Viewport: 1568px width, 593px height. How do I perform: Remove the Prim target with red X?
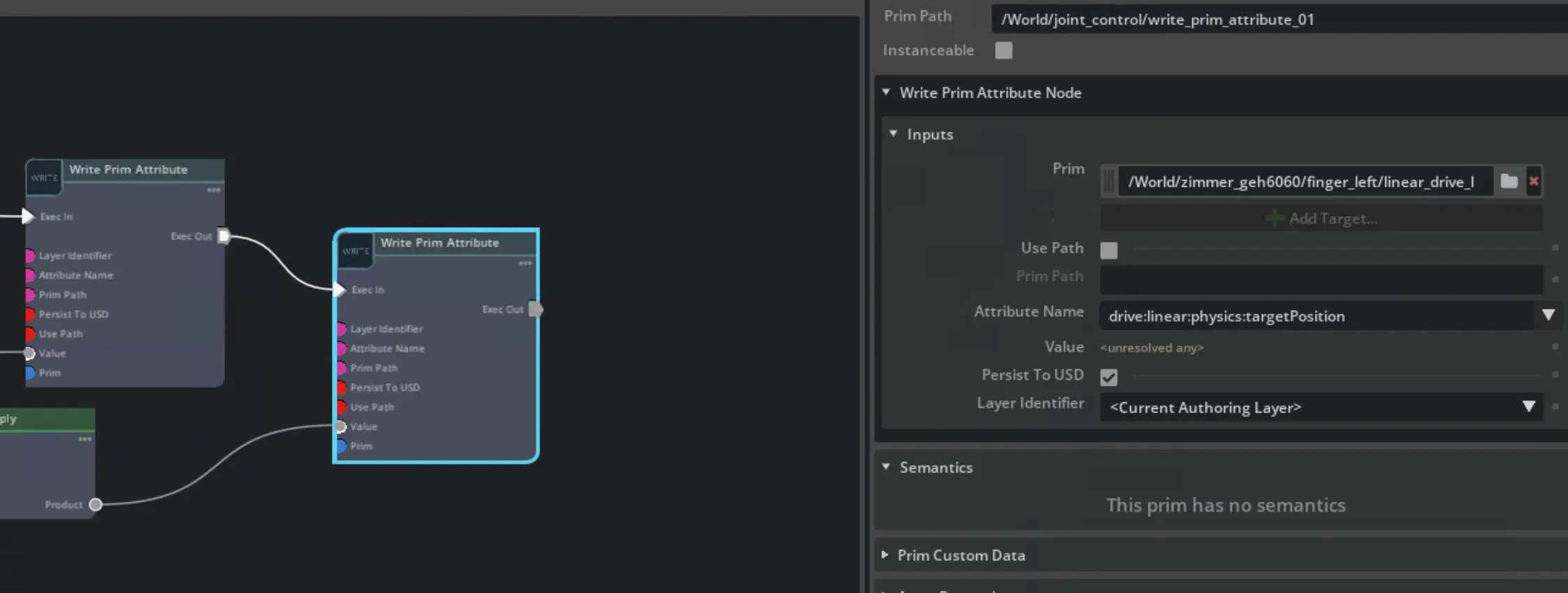click(1534, 182)
